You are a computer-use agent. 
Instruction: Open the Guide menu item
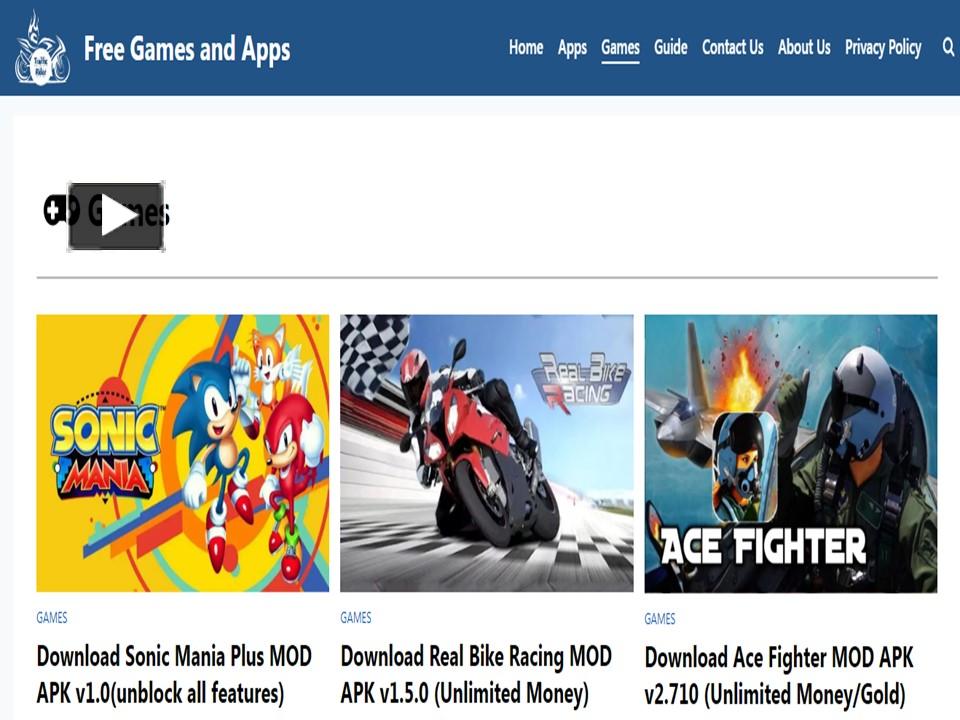[x=670, y=47]
